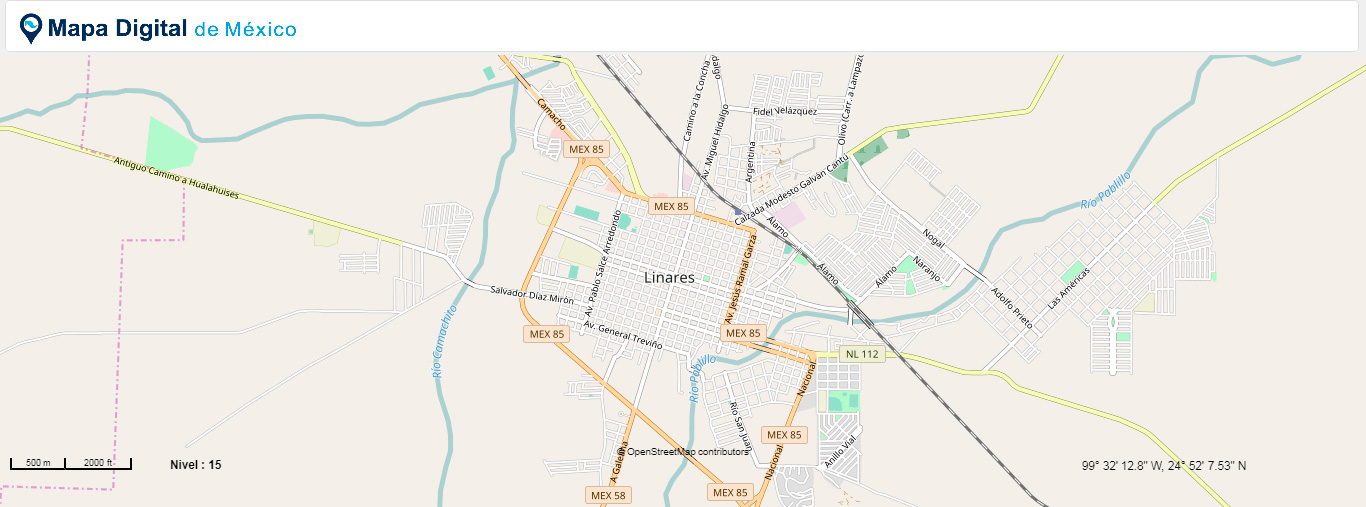This screenshot has width=1366, height=507.
Task: Click the Antiguo Camino a Hualahuises road label
Action: tap(176, 178)
